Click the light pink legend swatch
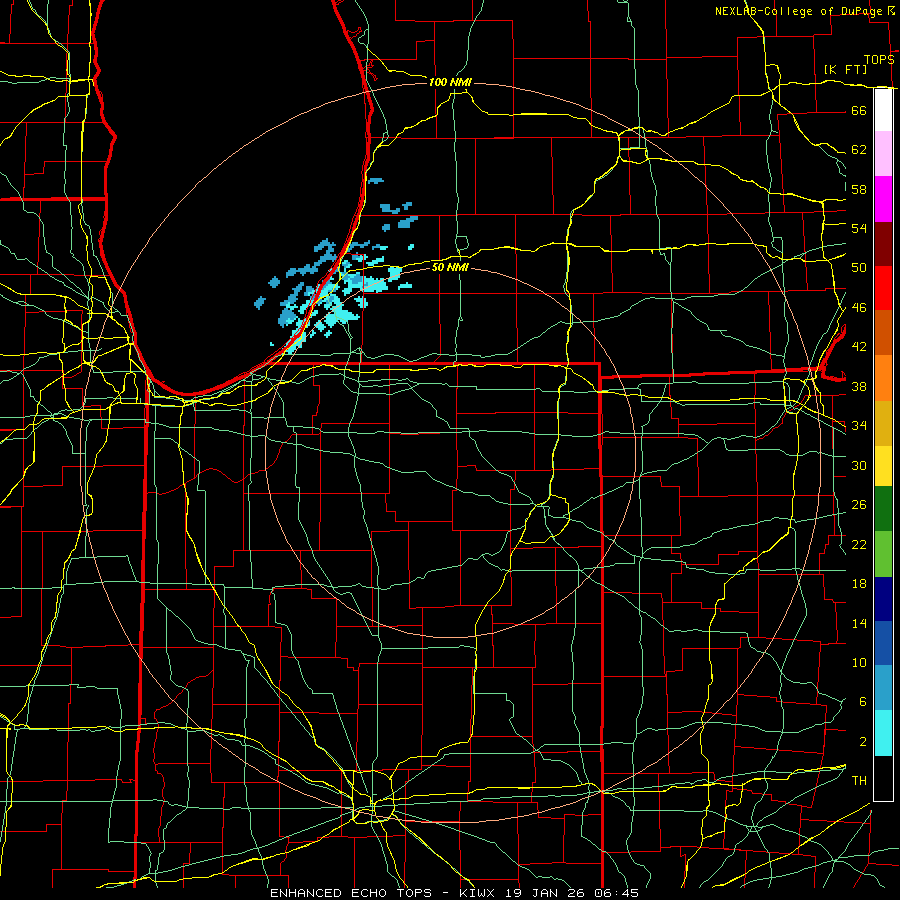 click(883, 154)
